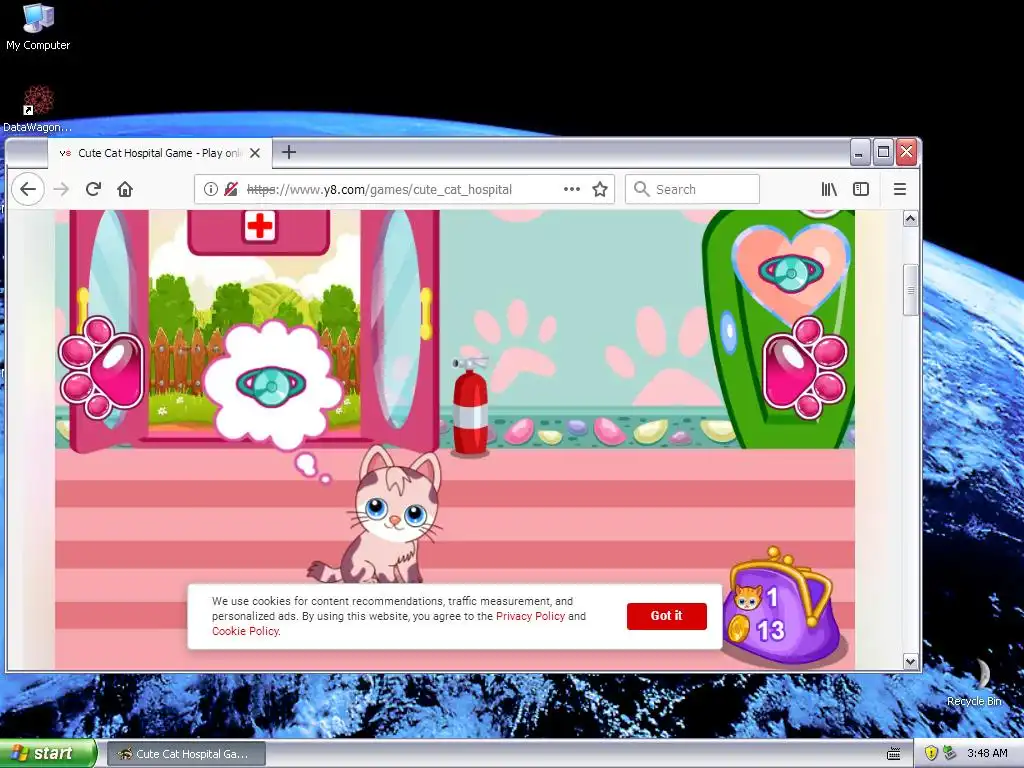Open the Cookie Policy link
Screen dimensions: 1024x768
[x=246, y=631]
